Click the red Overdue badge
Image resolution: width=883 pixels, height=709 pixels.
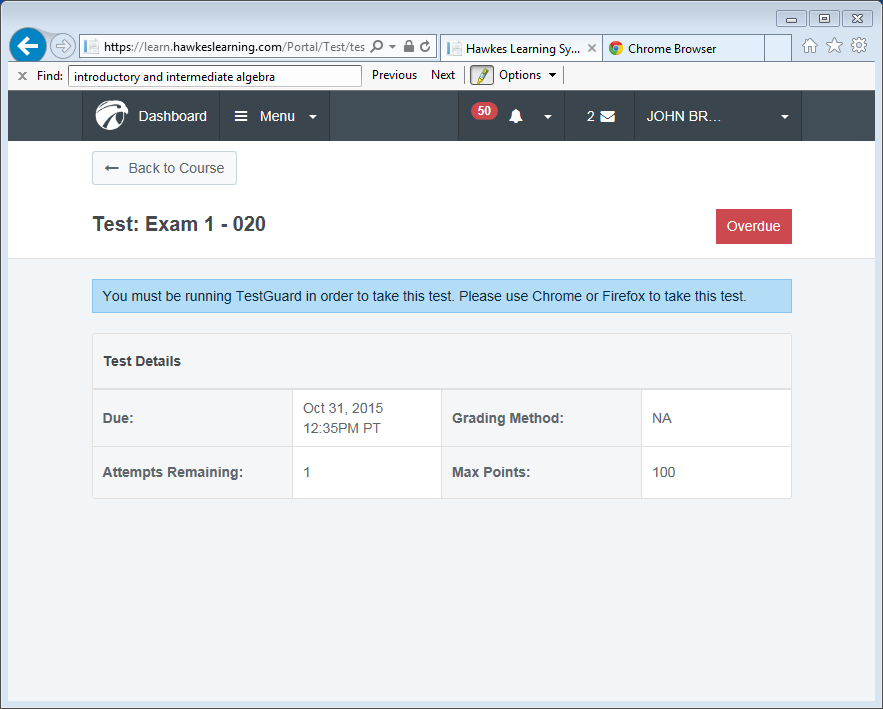pos(753,226)
